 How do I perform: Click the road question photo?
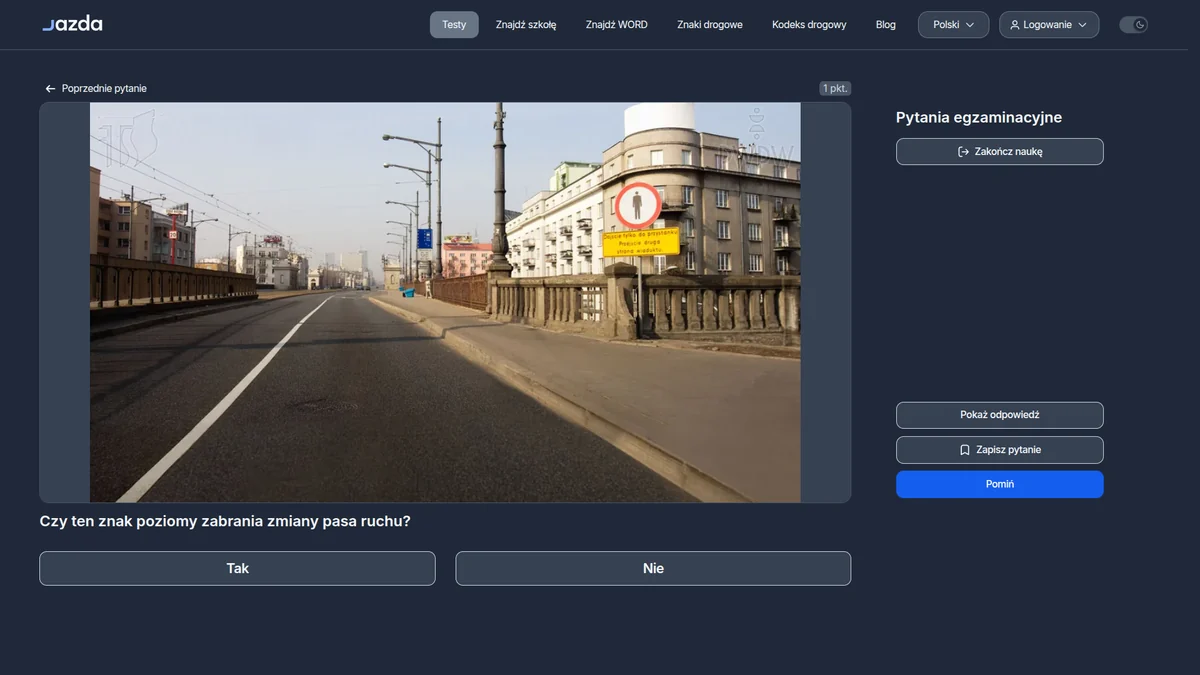tap(445, 302)
